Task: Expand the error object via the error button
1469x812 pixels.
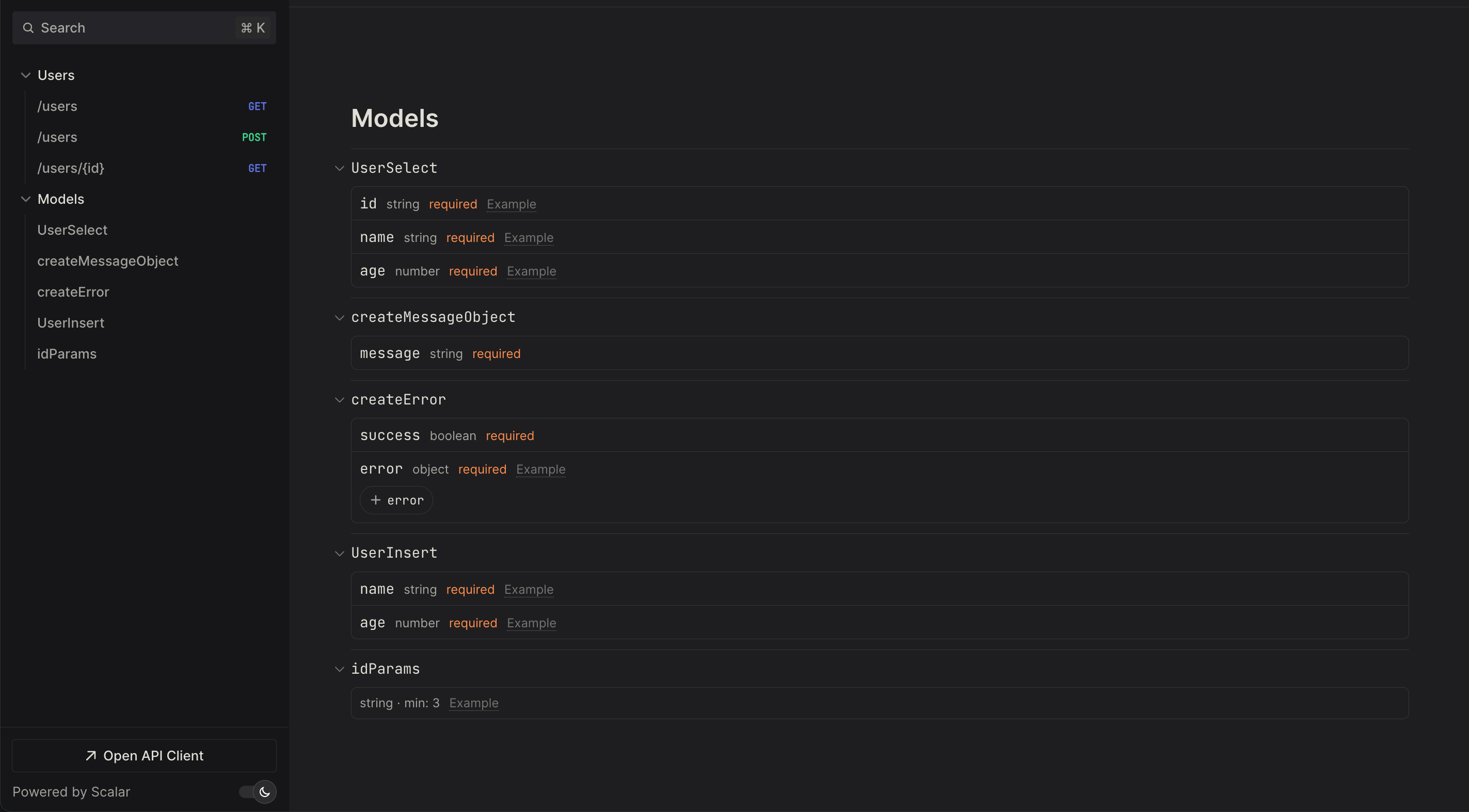Action: pos(396,500)
